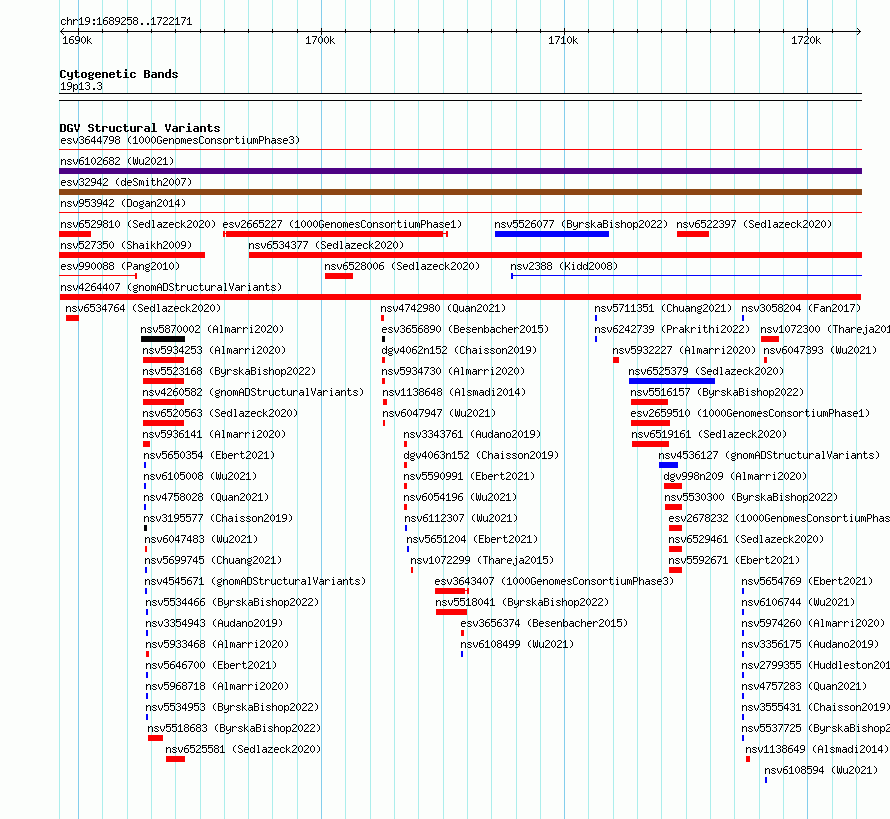Click nsv6112307 (Wu2021) label
The image size is (890, 819).
coord(461,518)
